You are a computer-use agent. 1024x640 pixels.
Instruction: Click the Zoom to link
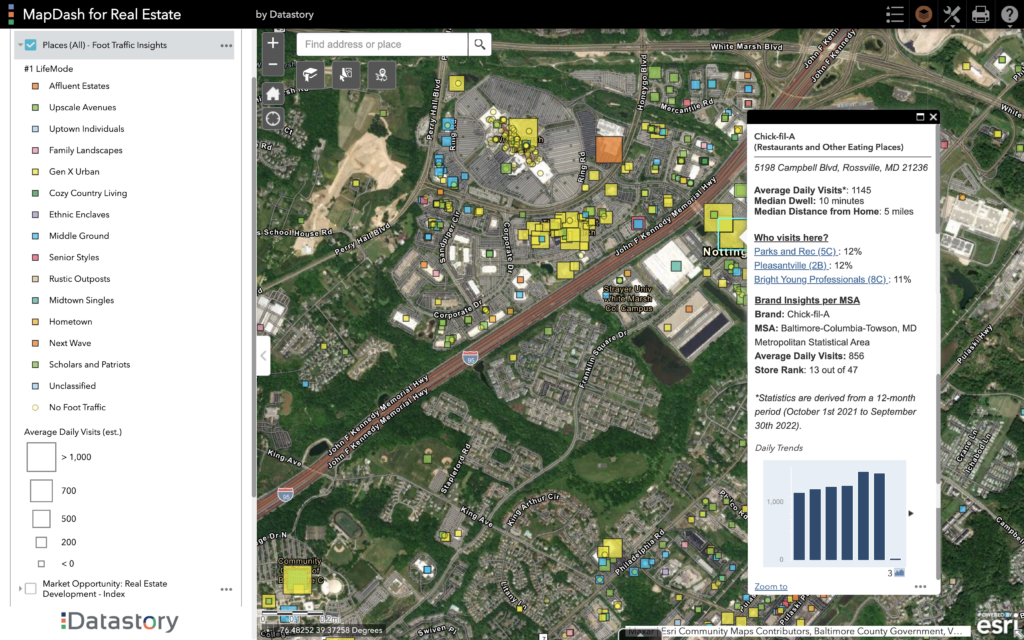tap(771, 586)
